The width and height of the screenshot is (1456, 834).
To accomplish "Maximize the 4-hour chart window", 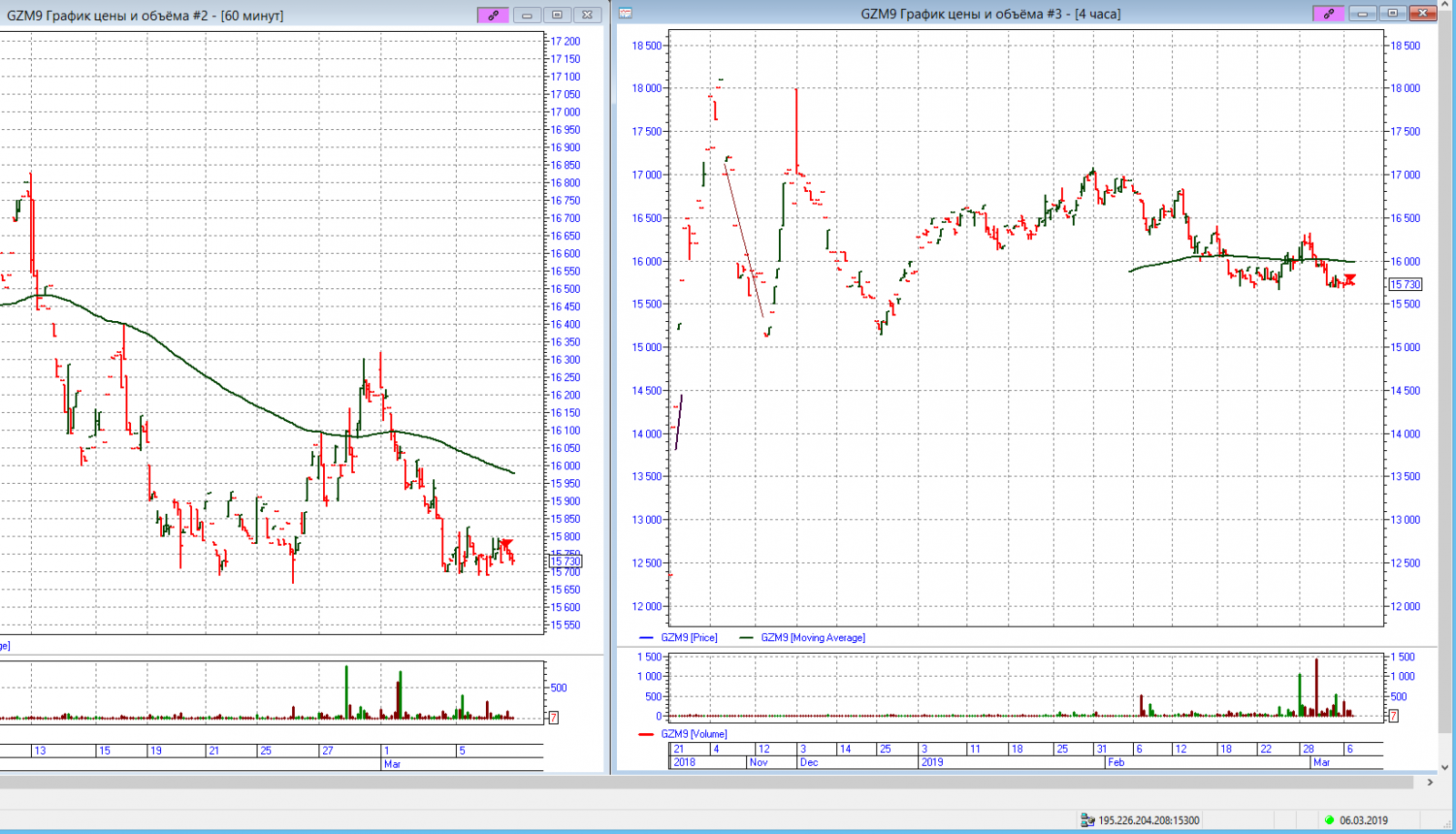I will pos(1391,14).
